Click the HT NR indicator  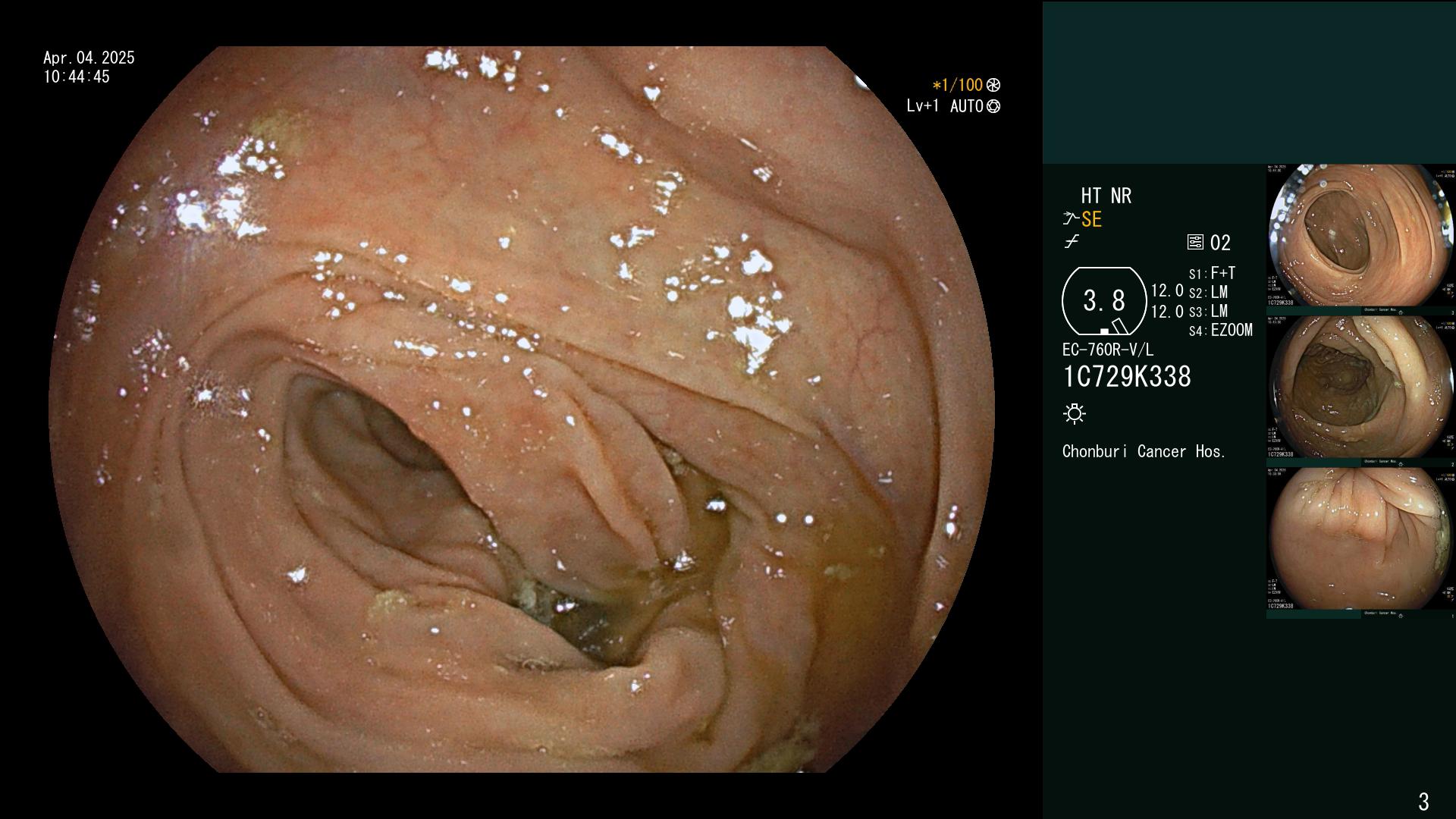click(1106, 196)
